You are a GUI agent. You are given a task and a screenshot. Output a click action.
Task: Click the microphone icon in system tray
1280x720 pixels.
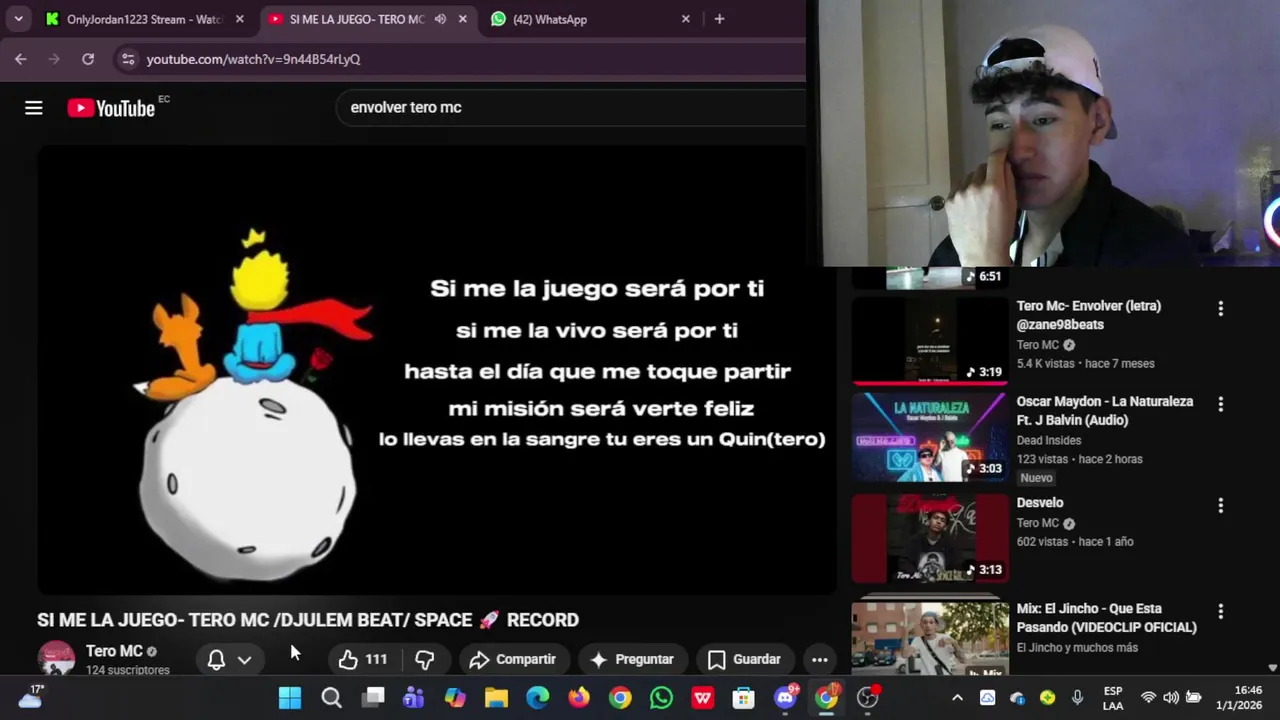tap(1077, 698)
